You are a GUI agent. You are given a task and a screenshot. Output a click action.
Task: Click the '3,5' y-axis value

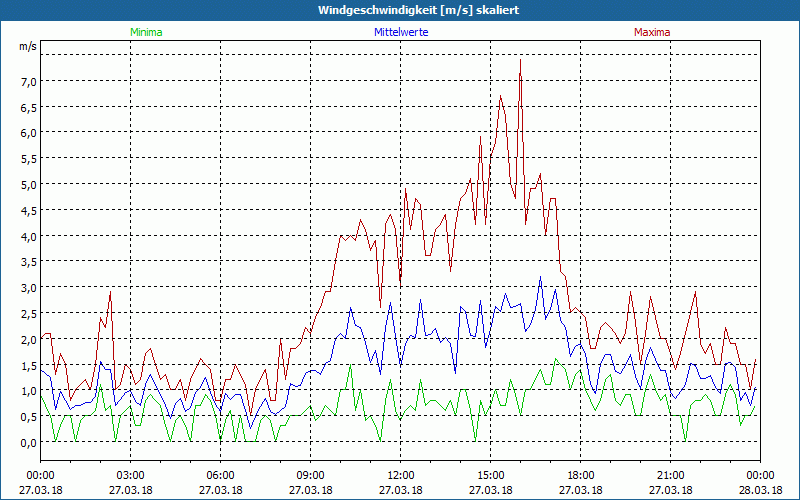click(28, 262)
